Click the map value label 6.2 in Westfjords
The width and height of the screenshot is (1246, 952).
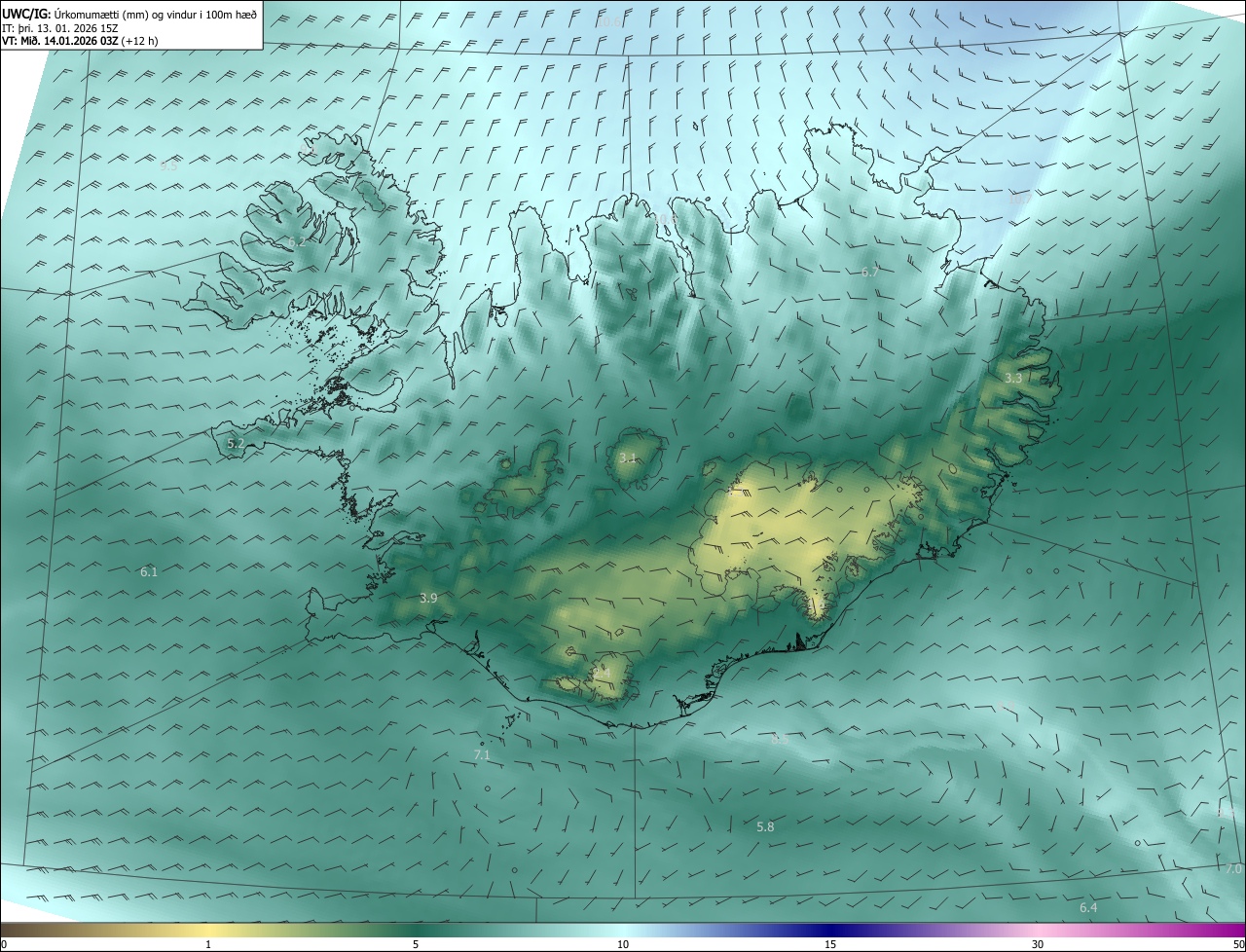coord(297,241)
